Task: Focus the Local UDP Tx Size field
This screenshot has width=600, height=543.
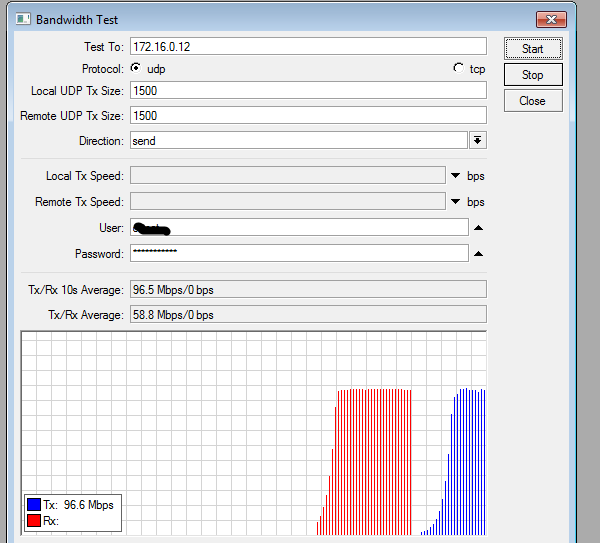Action: [x=308, y=91]
